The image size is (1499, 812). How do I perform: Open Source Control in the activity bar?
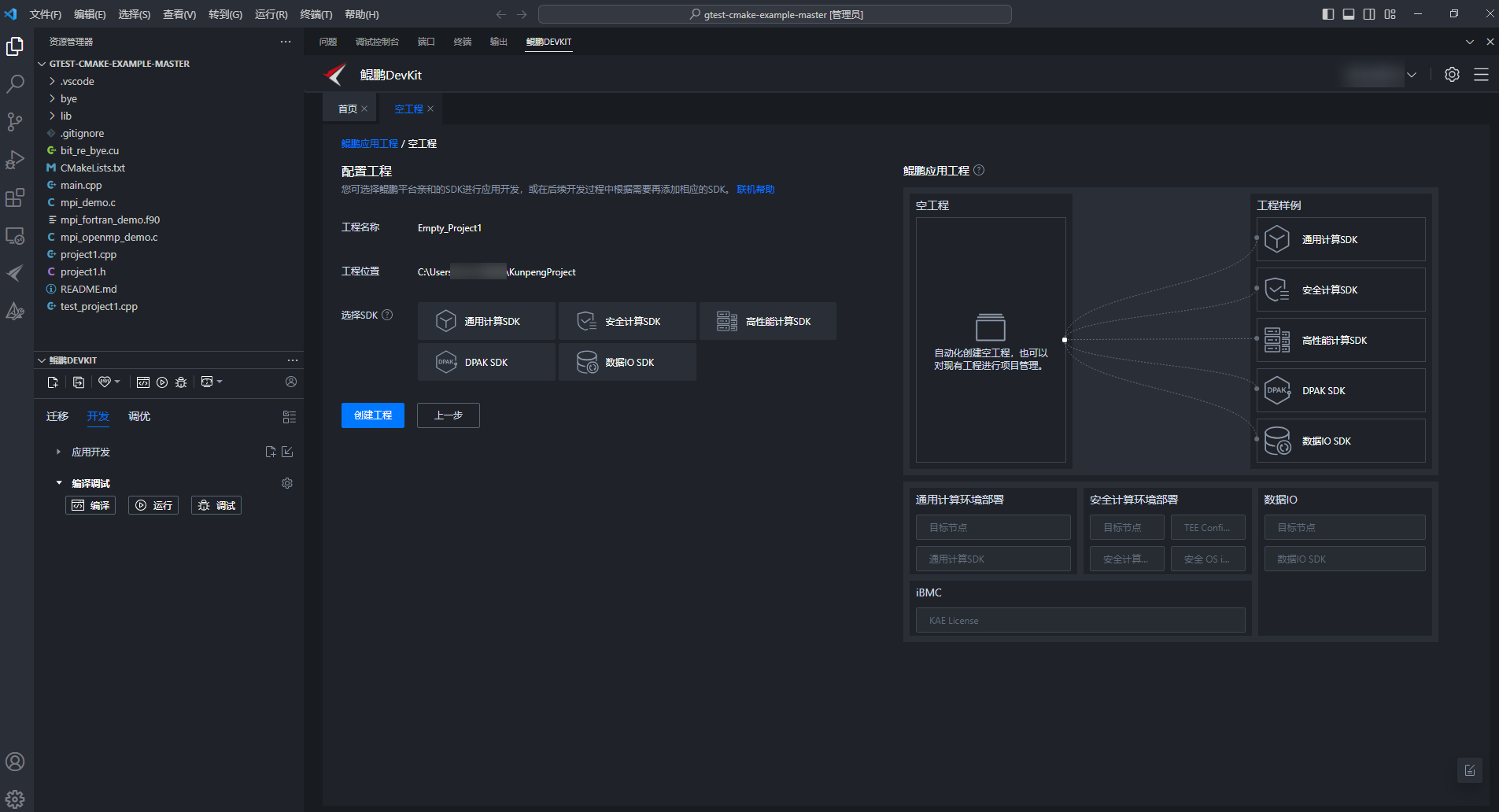pyautogui.click(x=15, y=121)
